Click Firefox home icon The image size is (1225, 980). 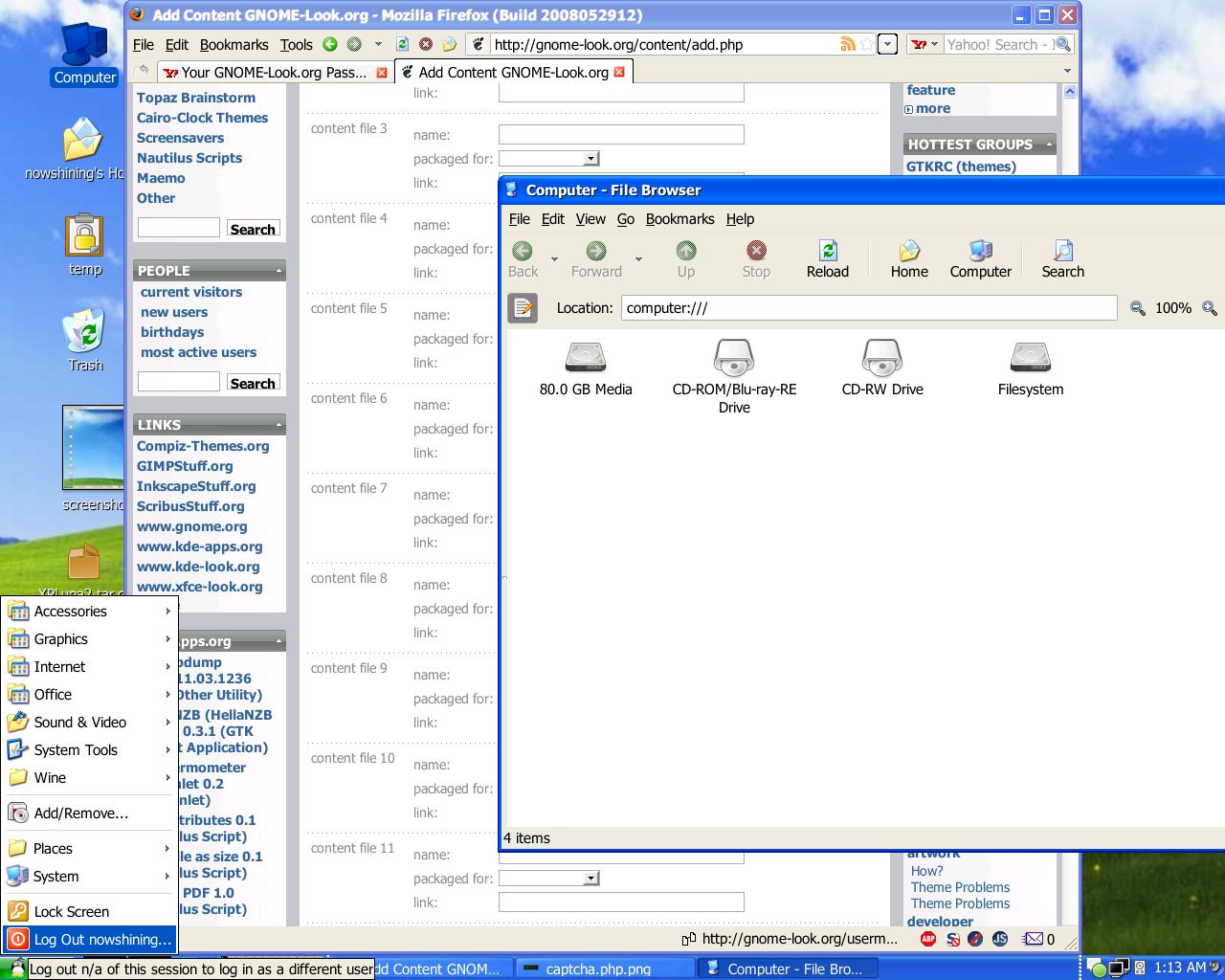450,44
